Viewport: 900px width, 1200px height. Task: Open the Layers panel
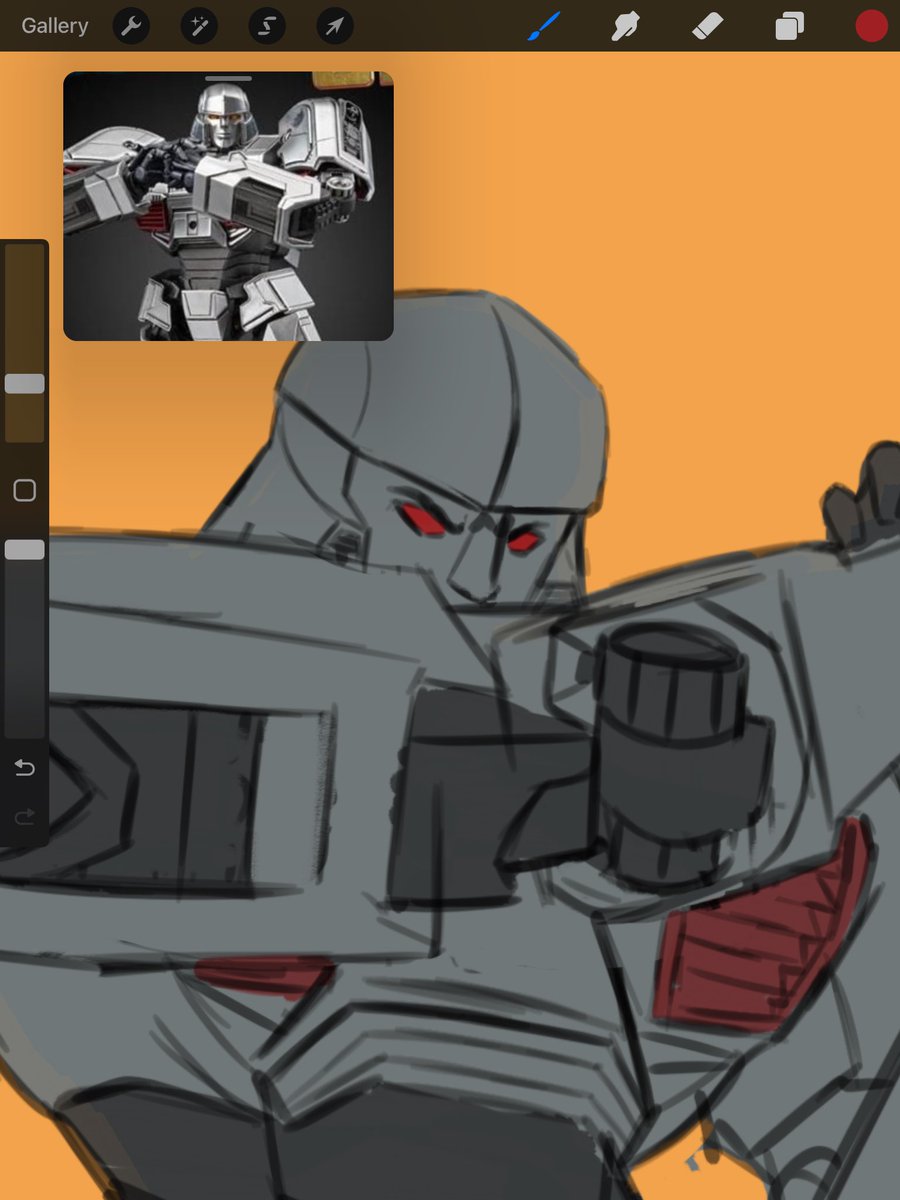pos(790,26)
